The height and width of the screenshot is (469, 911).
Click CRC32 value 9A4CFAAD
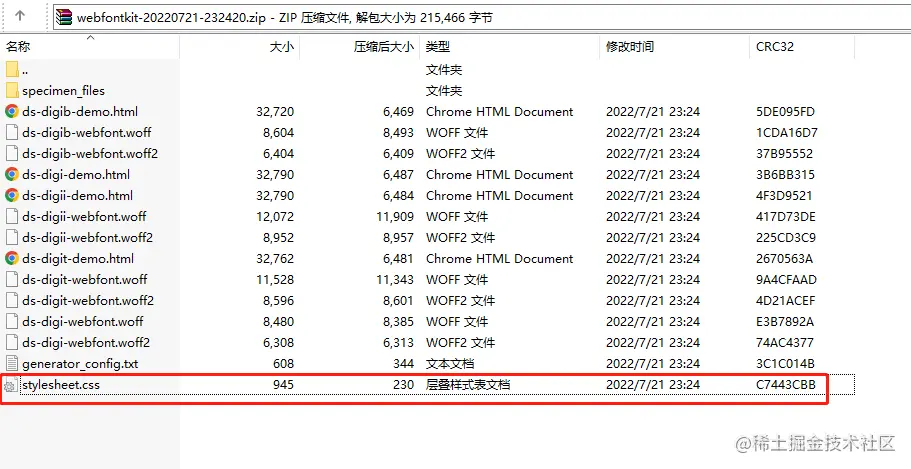tap(786, 280)
